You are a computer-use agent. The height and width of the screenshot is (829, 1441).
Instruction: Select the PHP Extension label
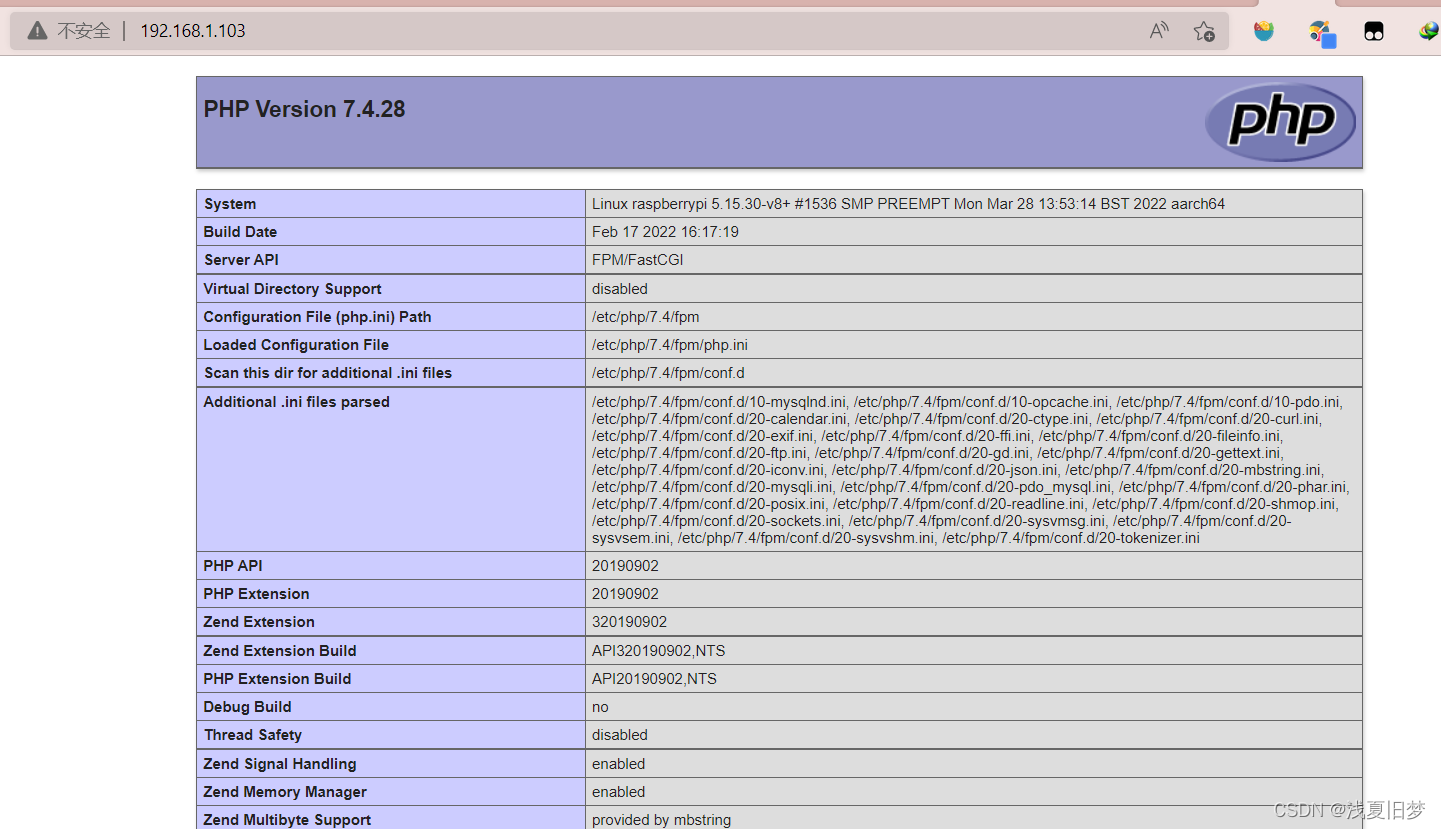[x=256, y=594]
